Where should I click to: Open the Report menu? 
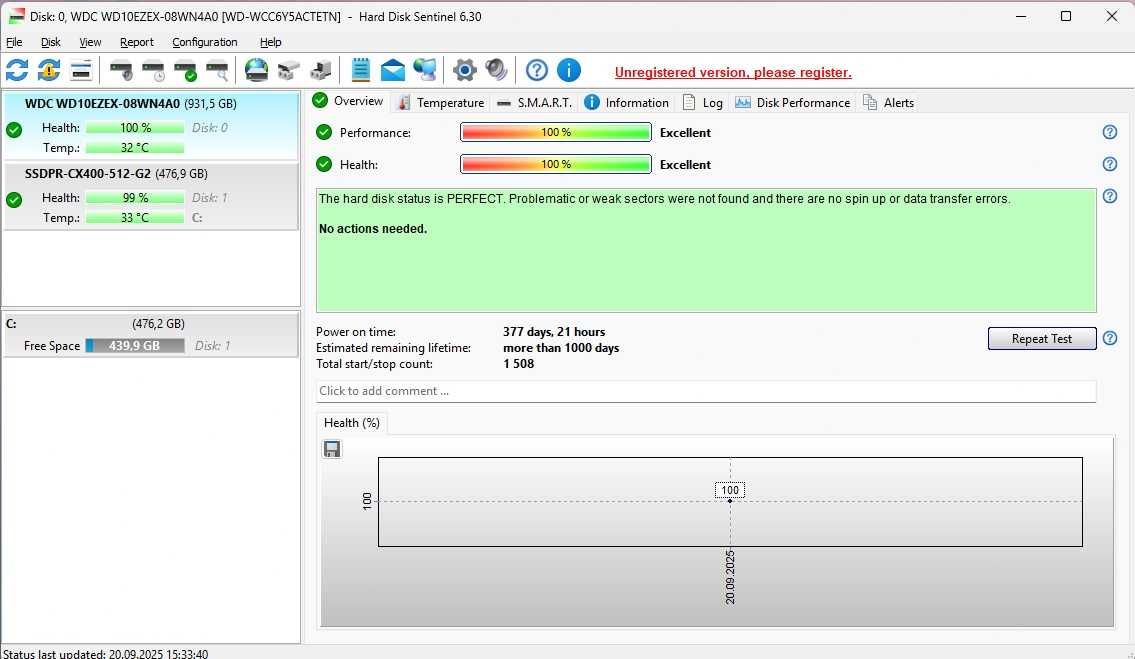pos(137,42)
